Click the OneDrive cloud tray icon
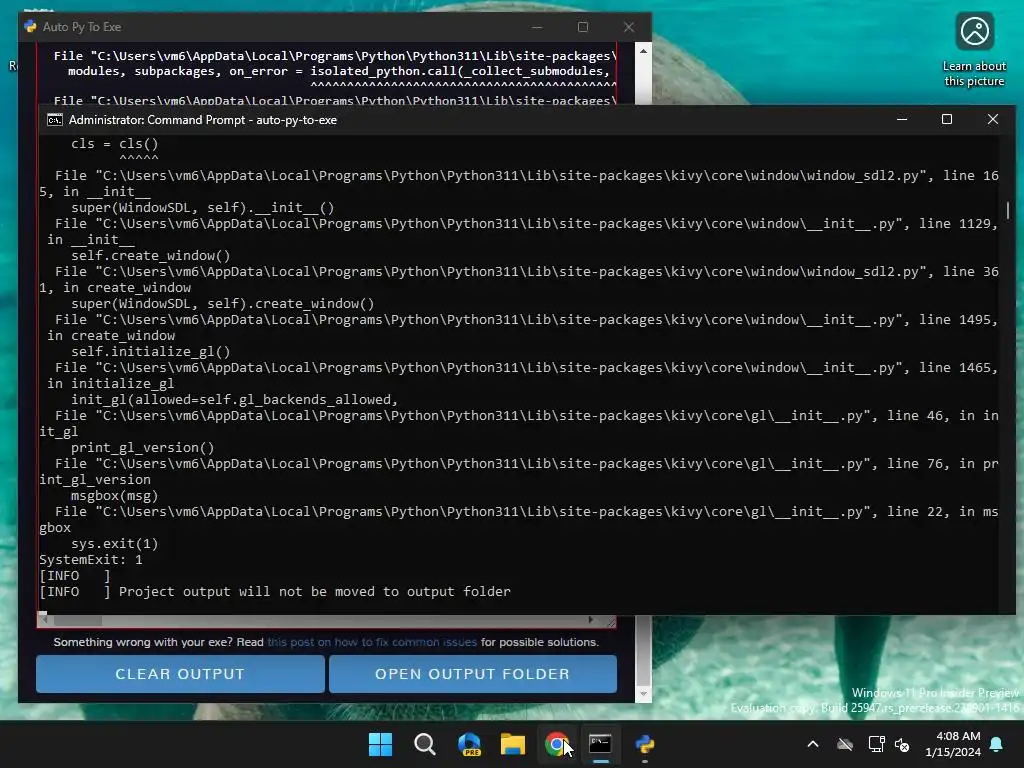1024x768 pixels. [x=845, y=744]
